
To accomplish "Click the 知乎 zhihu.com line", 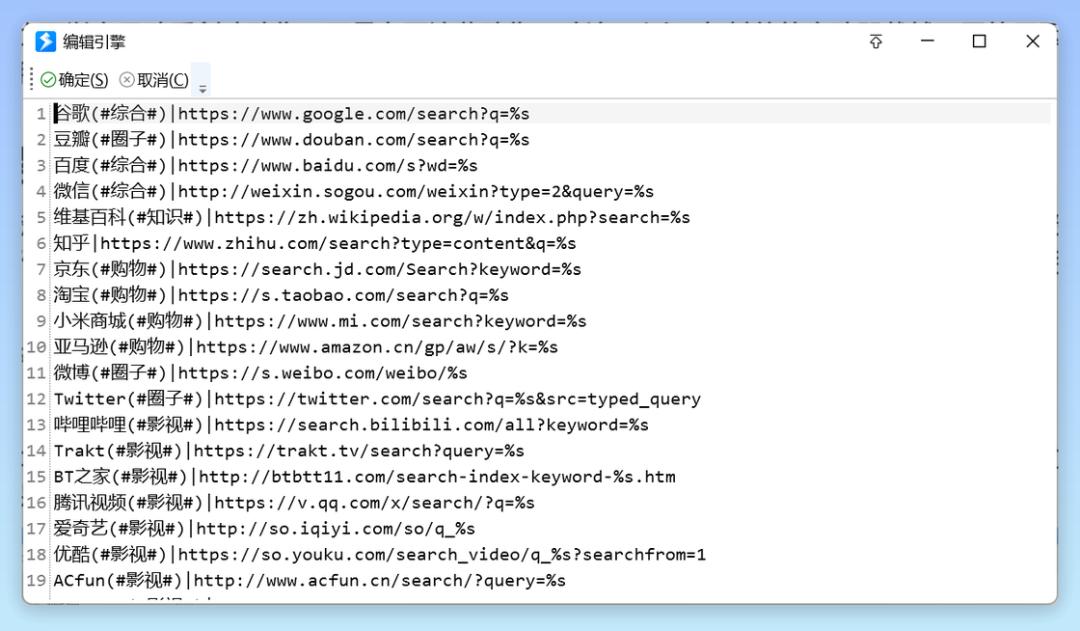I will [315, 243].
